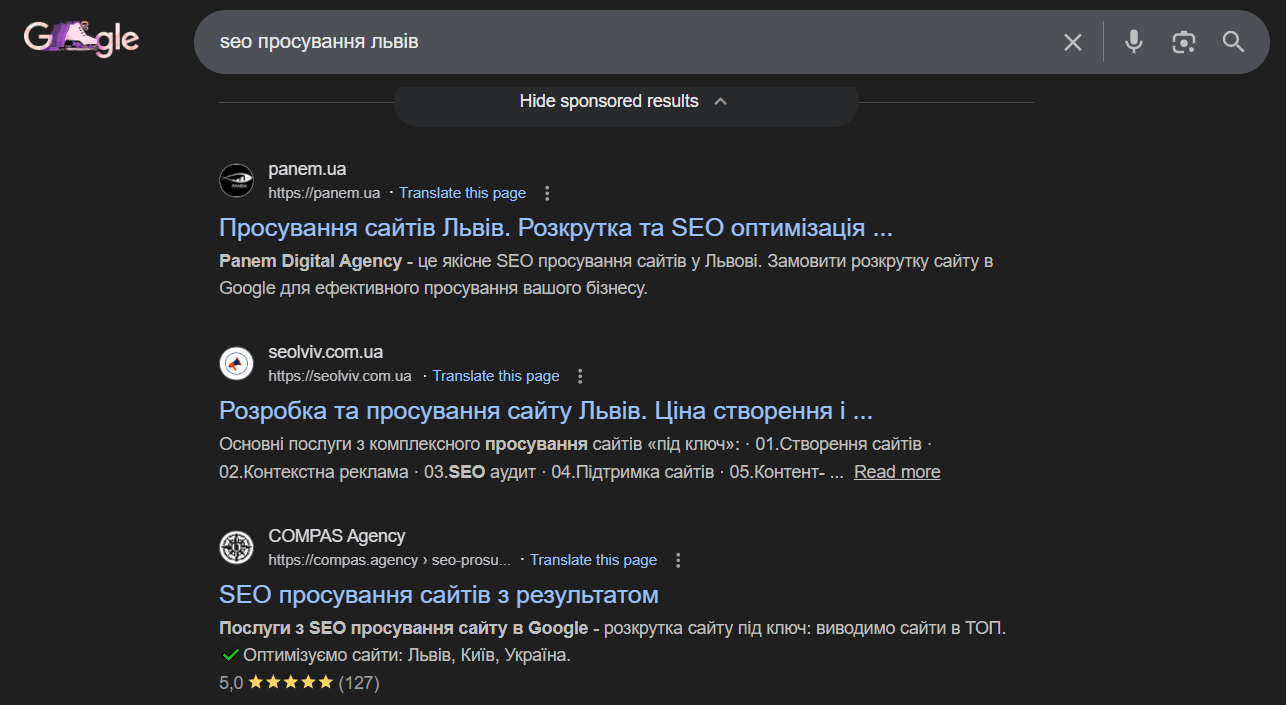The width and height of the screenshot is (1286, 705).
Task: Start a voice search with the microphone icon
Action: coord(1133,42)
